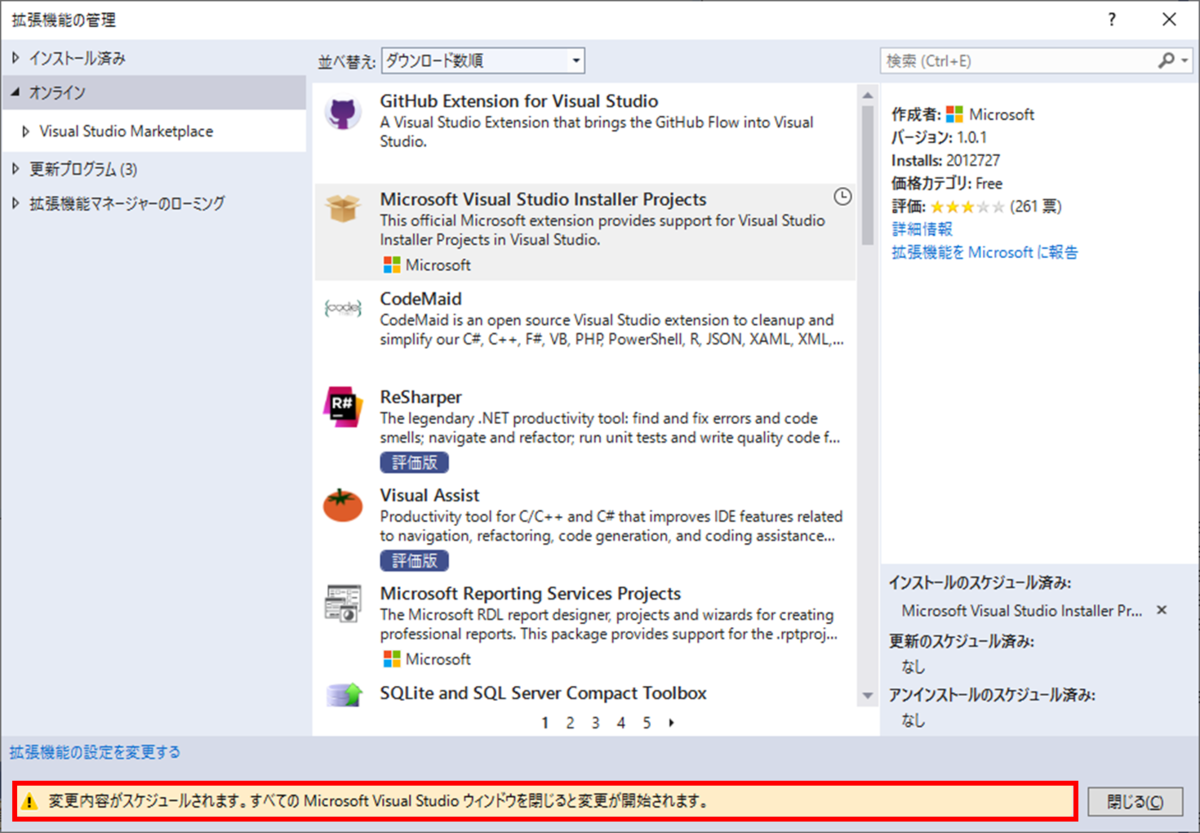Click the SQLite Toolbox database icon

point(343,693)
